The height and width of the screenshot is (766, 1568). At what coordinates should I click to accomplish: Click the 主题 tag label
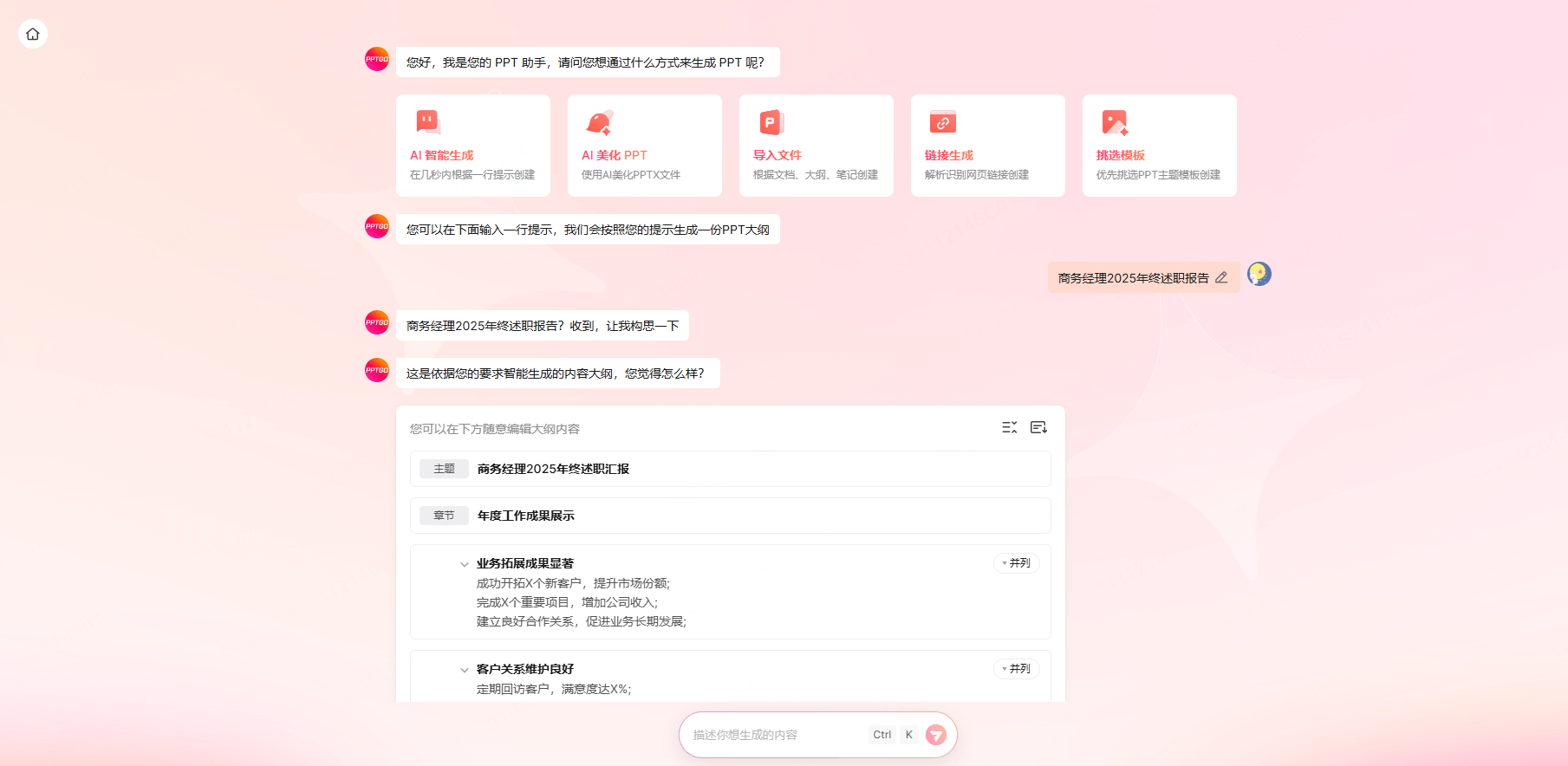pos(445,469)
